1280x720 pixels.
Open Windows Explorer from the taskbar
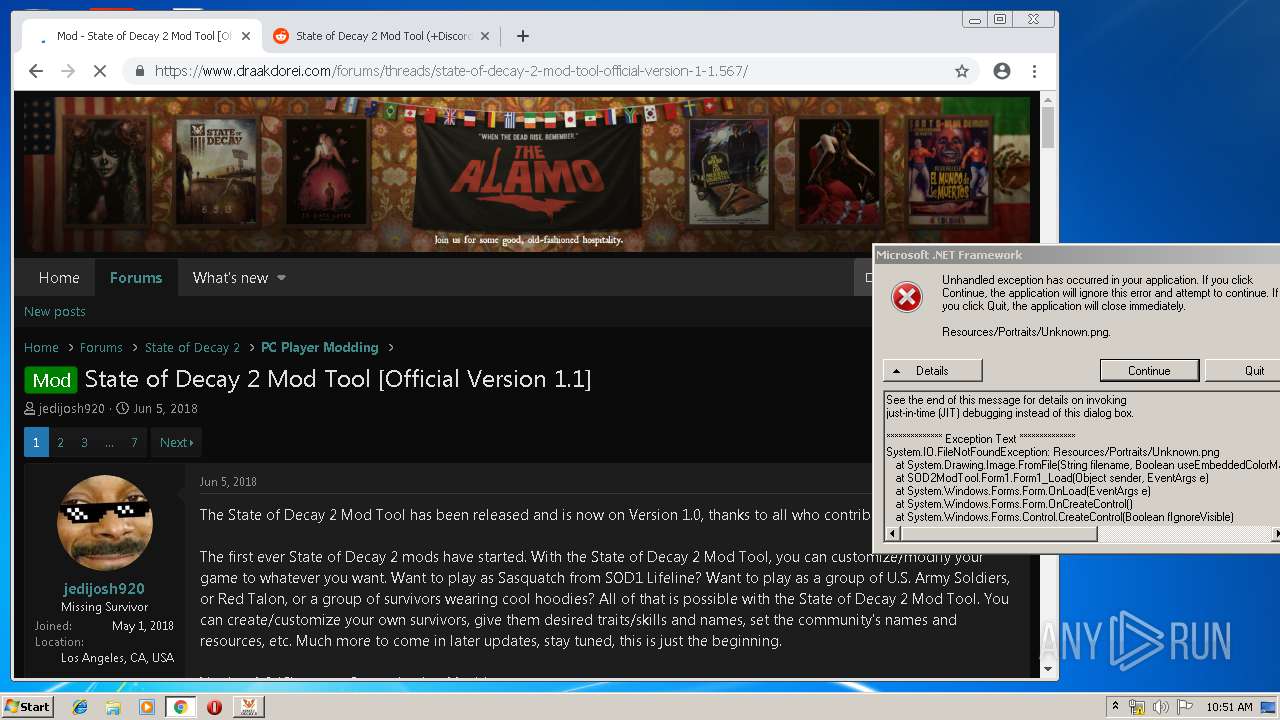point(113,707)
